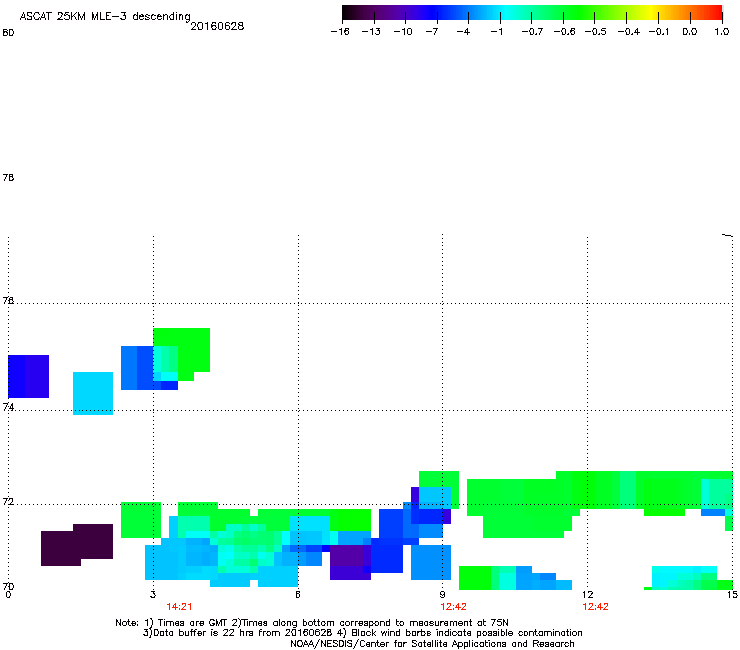Viewport: 740px width, 650px height.
Task: Click the "-1" color scale label
Action: 496,32
